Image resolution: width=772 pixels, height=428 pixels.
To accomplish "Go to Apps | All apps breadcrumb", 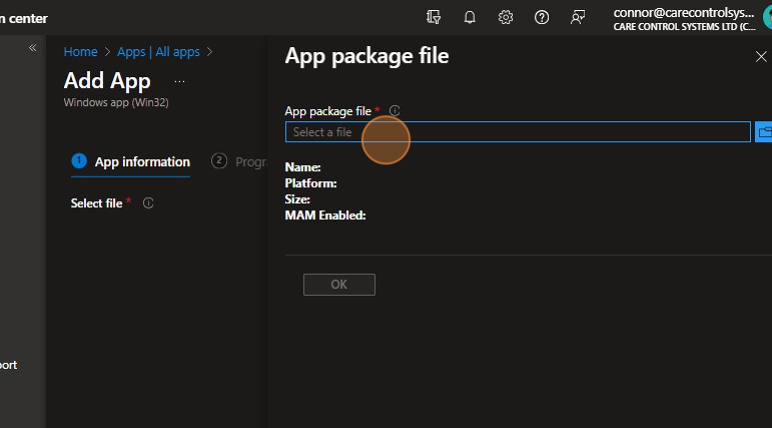I will (x=158, y=52).
